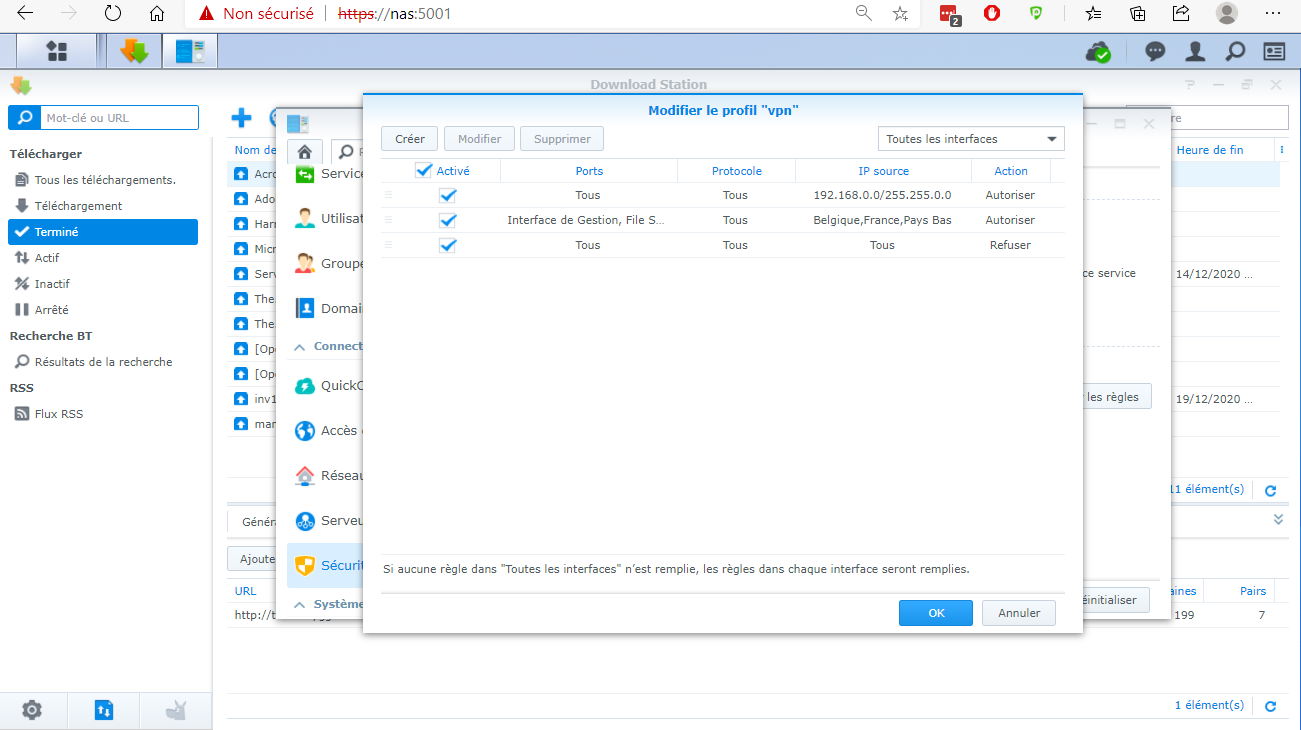Select Téléchargement in the sidebar
The image size is (1301, 730).
click(x=78, y=206)
